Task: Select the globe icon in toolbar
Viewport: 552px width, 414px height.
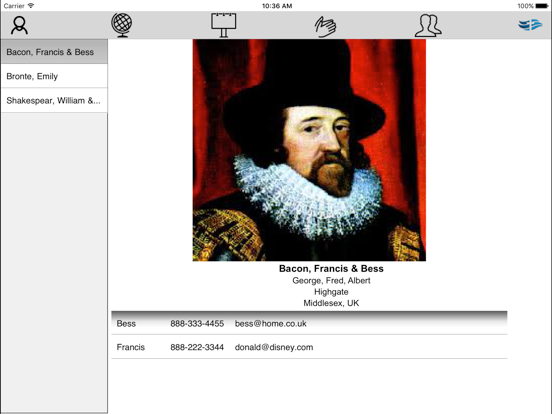Action: tap(122, 25)
